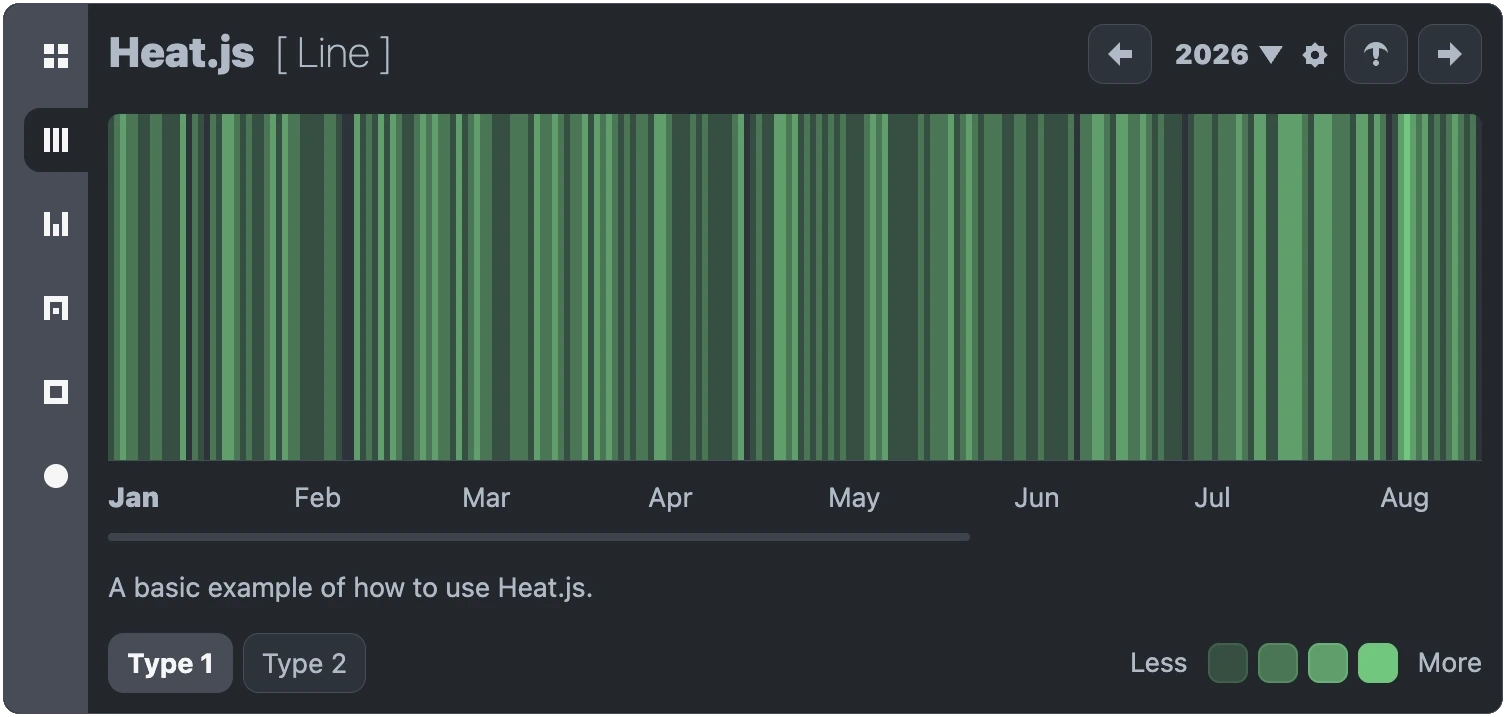Click the horizontal scrollbar under the months

pos(538,537)
